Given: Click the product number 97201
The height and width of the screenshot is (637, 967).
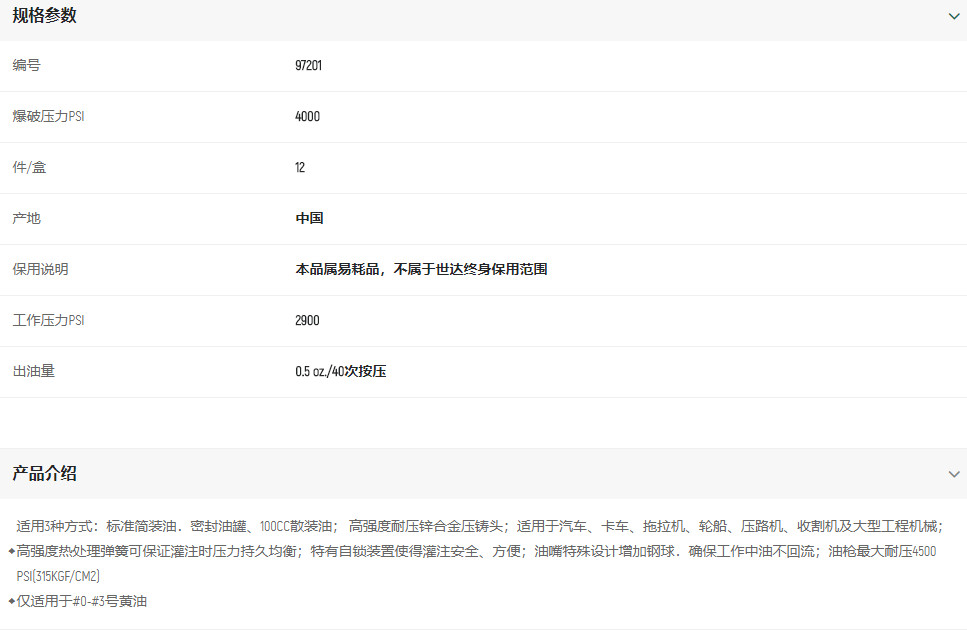Looking at the screenshot, I should tap(308, 66).
